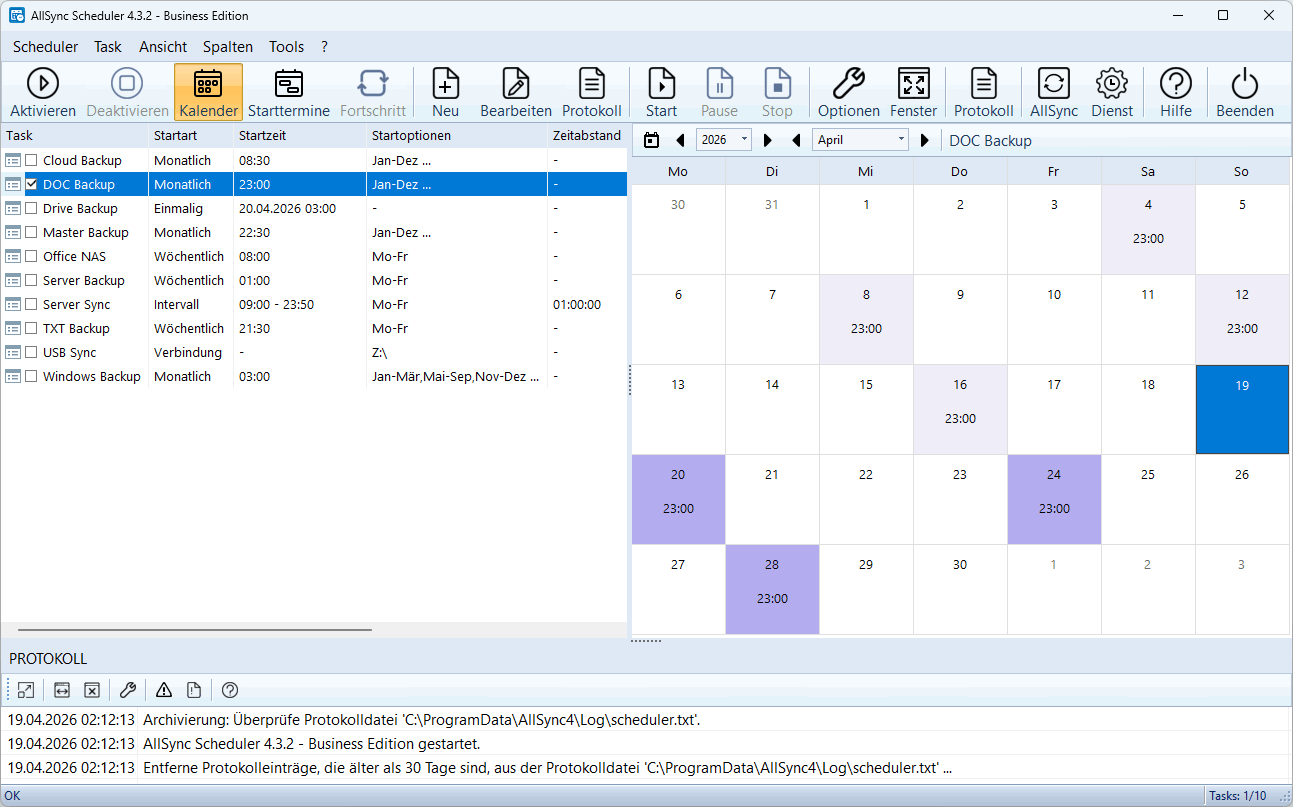Enable the Server Sync checkbox
The image size is (1293, 807).
32,304
